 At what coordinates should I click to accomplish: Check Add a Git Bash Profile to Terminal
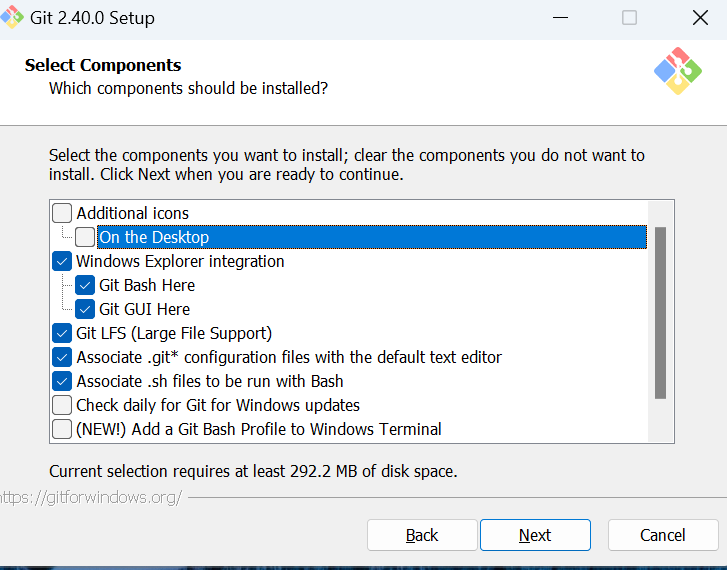click(x=62, y=429)
